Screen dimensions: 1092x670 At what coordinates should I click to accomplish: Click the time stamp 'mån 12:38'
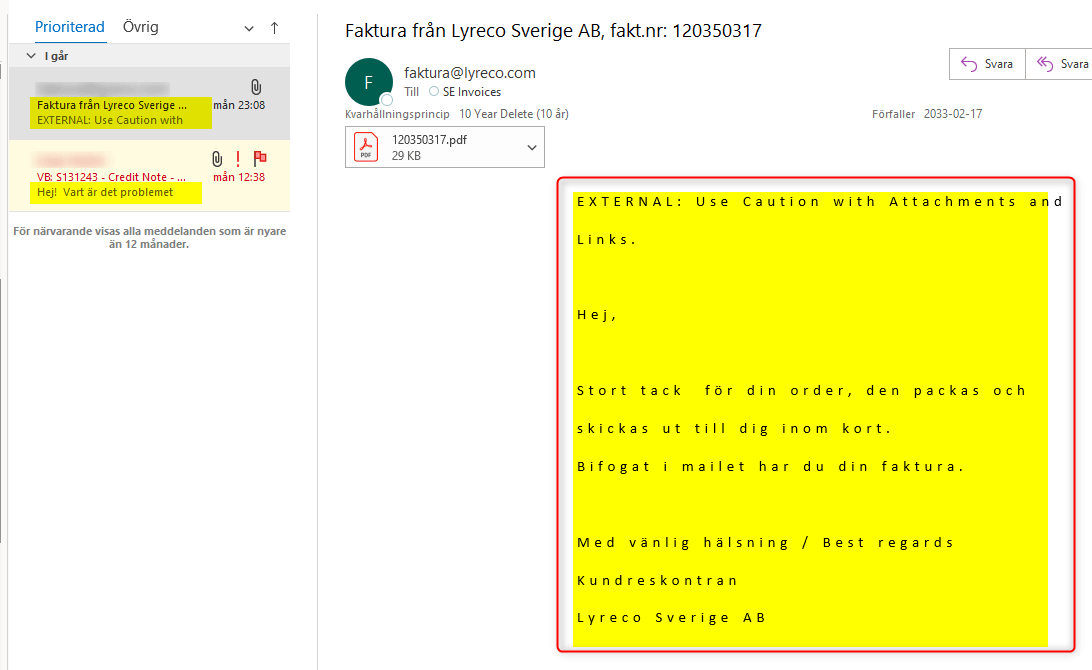point(239,177)
